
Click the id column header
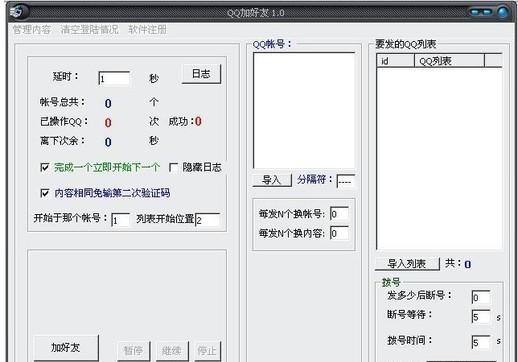[395, 61]
